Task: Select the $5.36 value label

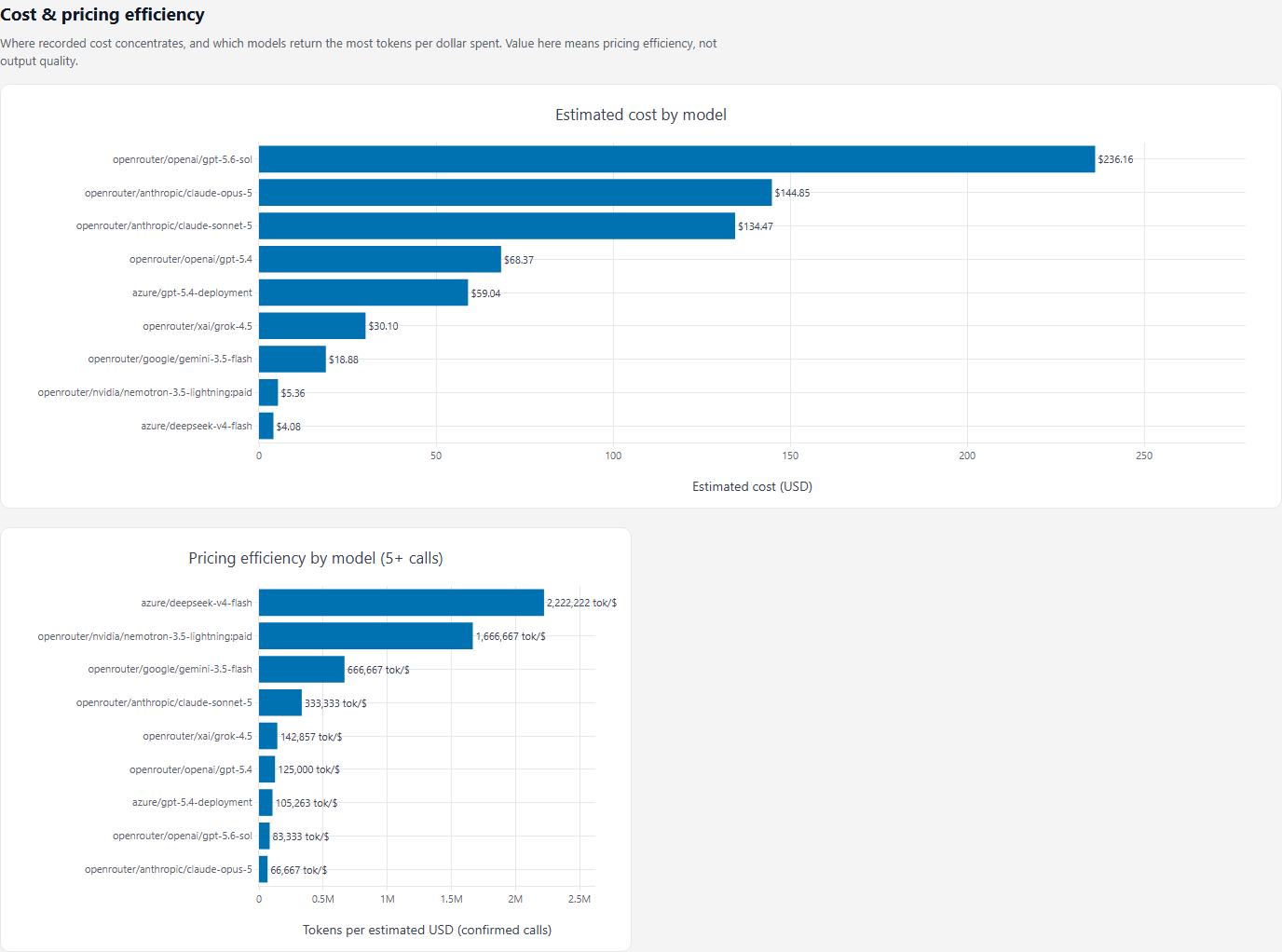Action: [x=293, y=393]
